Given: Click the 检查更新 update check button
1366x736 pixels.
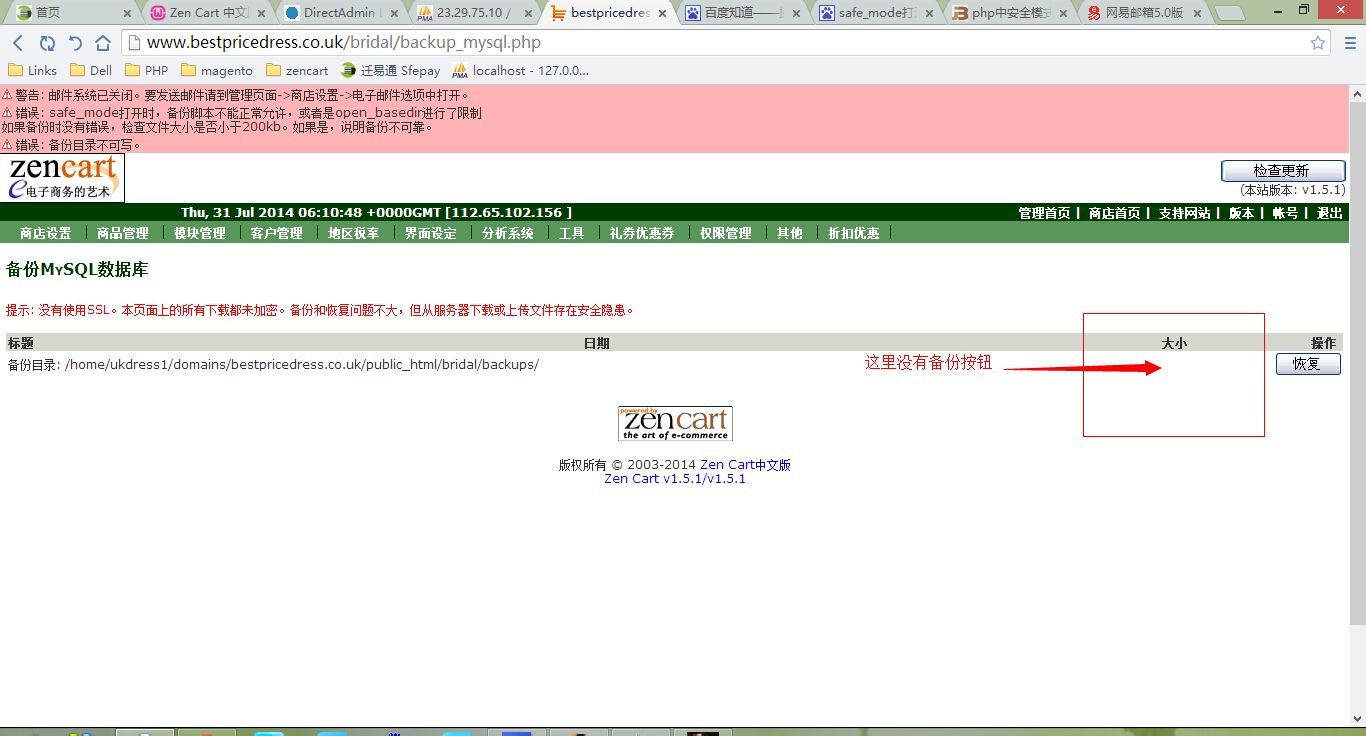Looking at the screenshot, I should tap(1282, 170).
